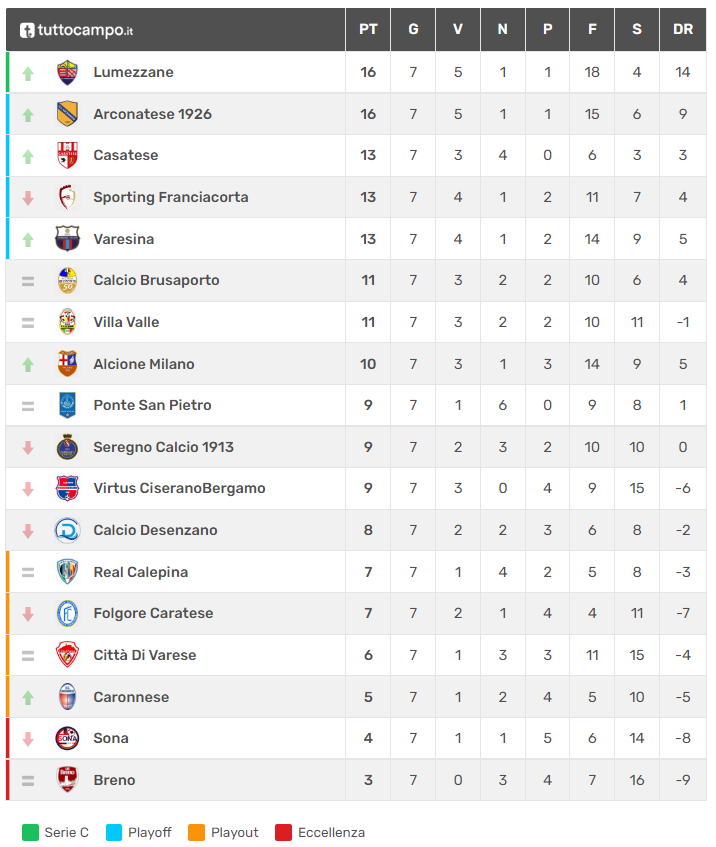Click the Sona club crest
This screenshot has height=847, width=716.
coord(67,738)
